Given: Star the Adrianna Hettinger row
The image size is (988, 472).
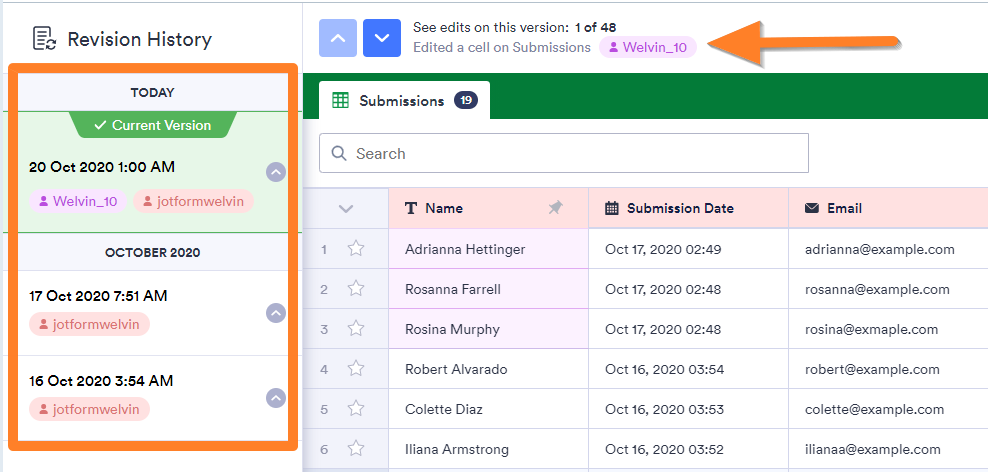Looking at the screenshot, I should (x=355, y=249).
